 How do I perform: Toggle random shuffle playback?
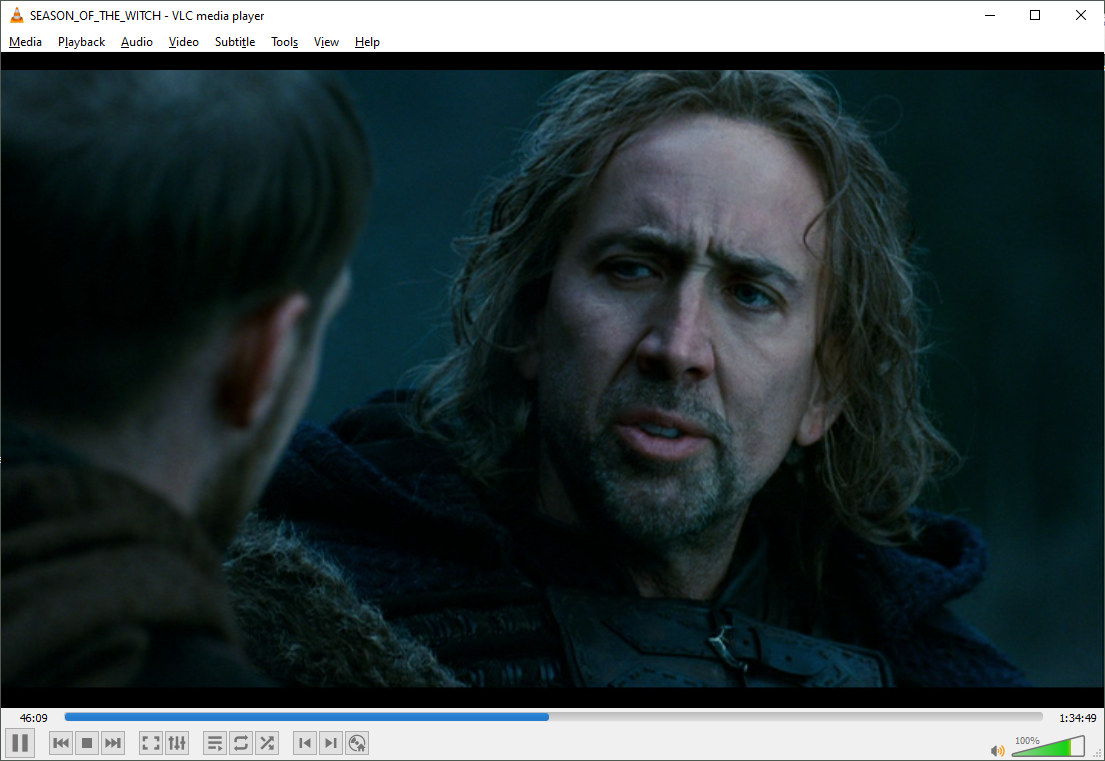267,743
